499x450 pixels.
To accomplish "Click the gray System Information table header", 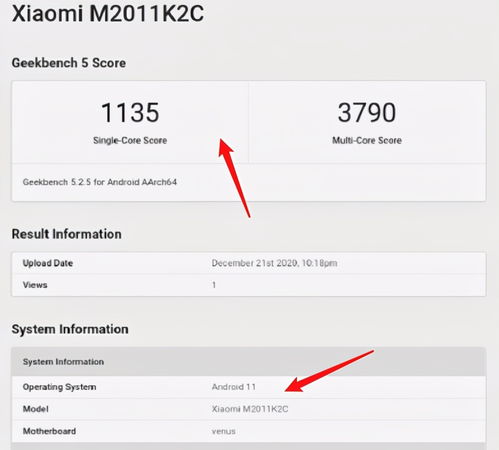I will [249, 362].
